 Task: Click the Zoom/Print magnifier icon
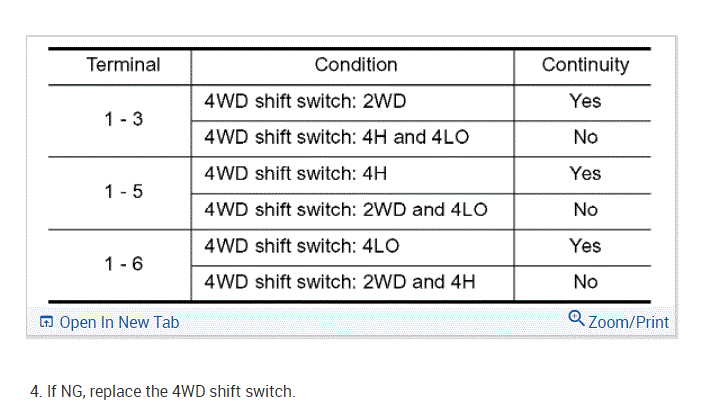point(575,319)
